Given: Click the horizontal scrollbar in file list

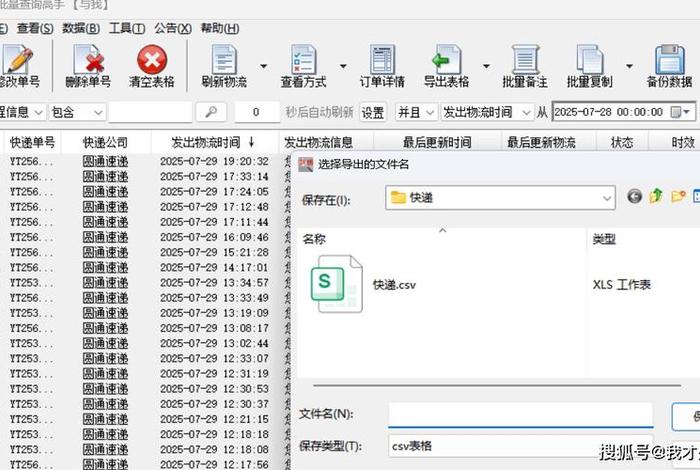Looking at the screenshot, I should [x=497, y=385].
